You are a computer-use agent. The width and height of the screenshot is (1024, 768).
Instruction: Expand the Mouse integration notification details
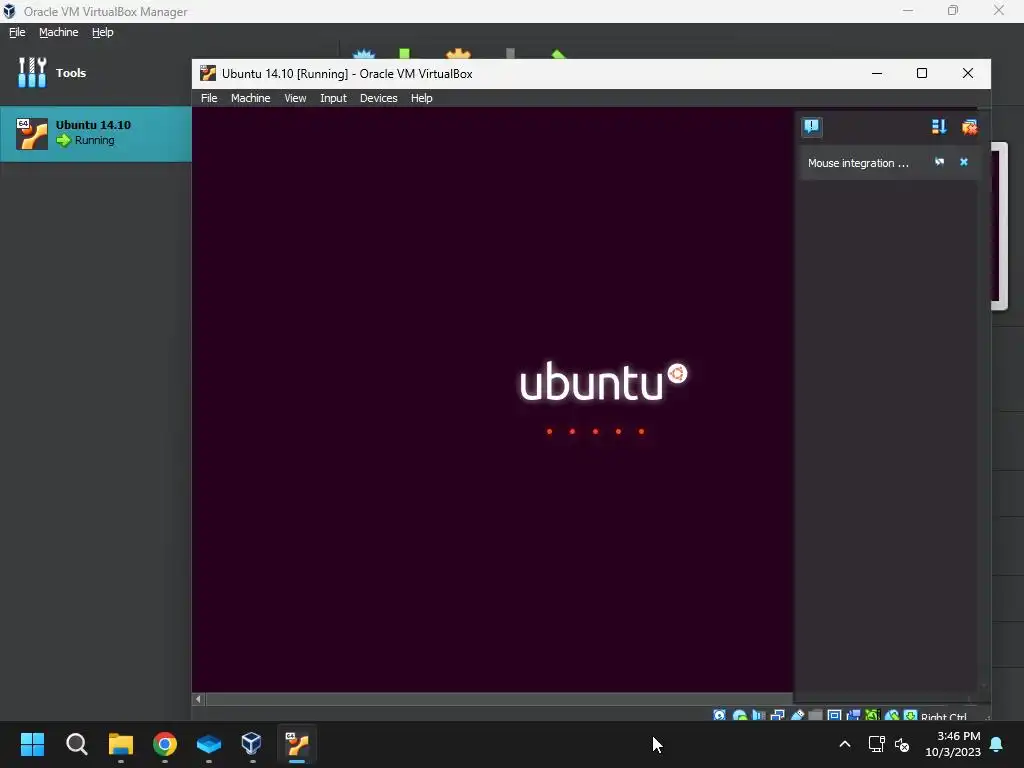click(x=940, y=162)
